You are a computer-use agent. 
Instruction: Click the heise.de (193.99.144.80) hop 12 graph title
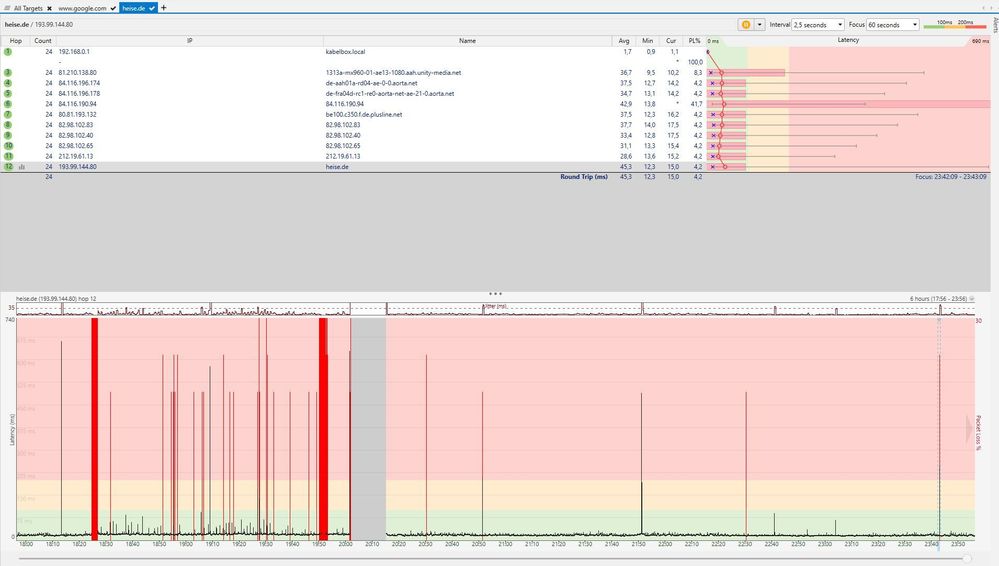coord(56,298)
